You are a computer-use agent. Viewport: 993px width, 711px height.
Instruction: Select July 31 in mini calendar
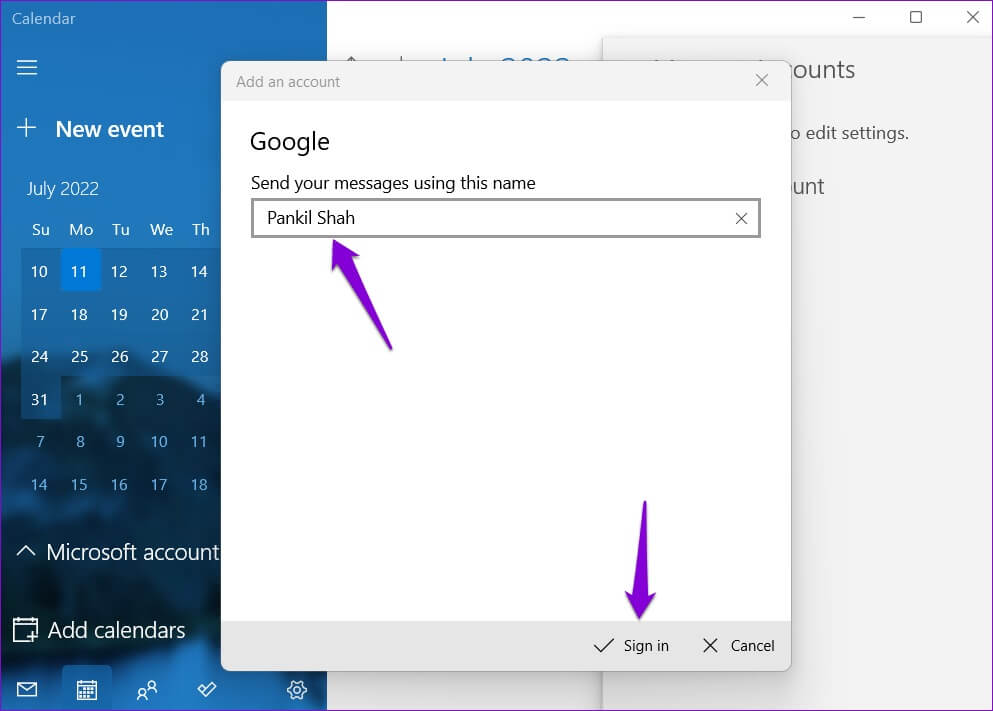click(39, 400)
